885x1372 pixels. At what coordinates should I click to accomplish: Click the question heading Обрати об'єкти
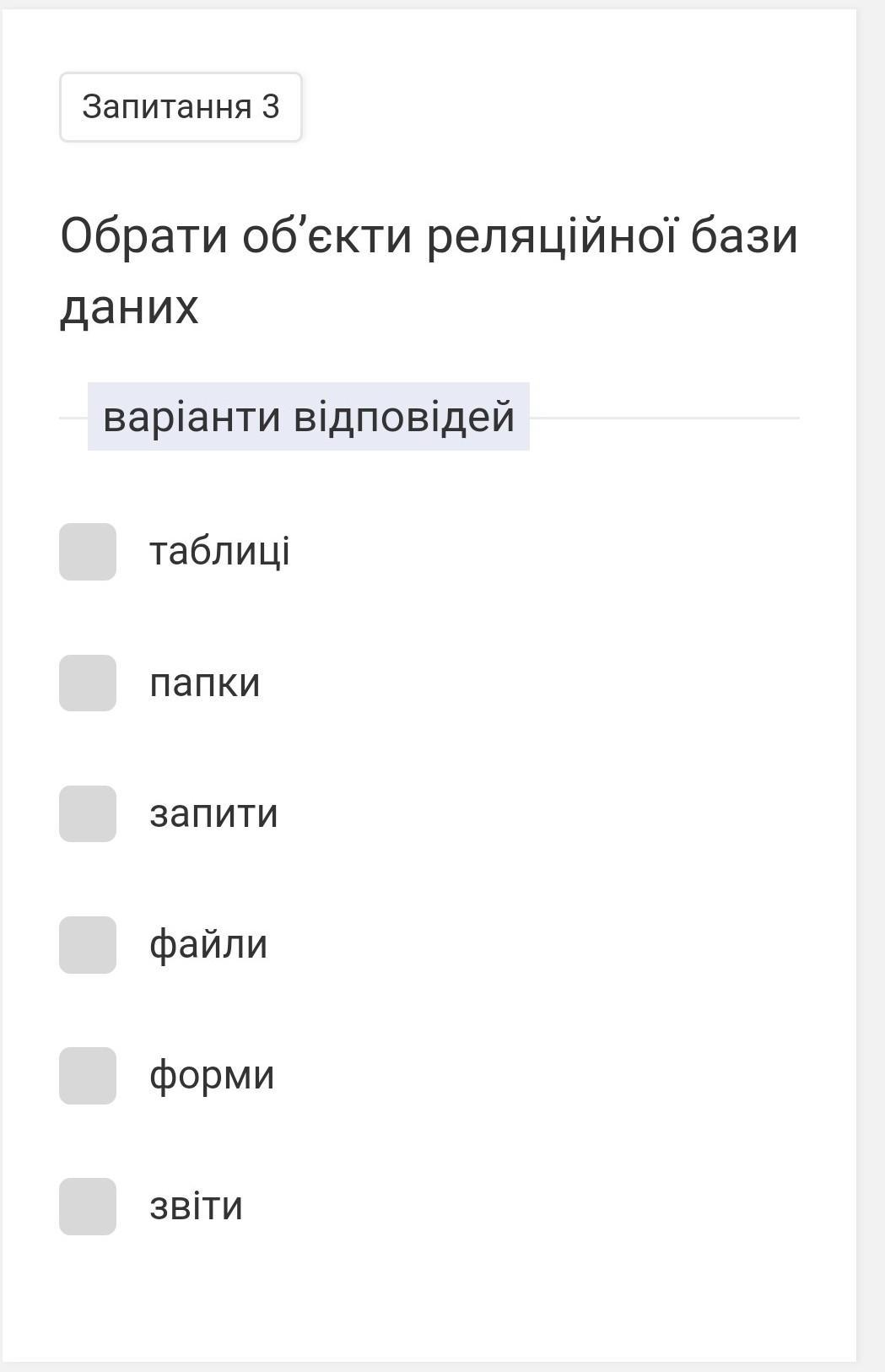[x=236, y=236]
